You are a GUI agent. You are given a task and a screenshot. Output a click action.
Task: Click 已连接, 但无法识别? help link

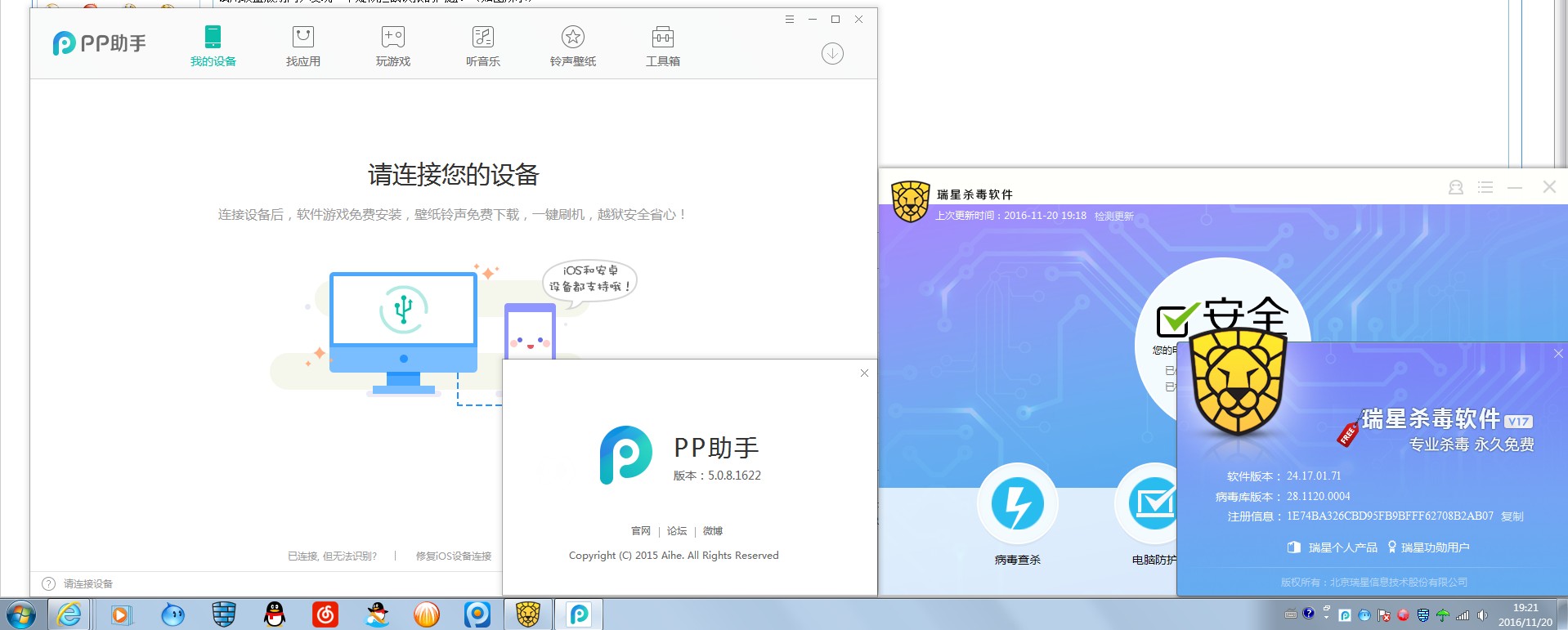pos(332,556)
